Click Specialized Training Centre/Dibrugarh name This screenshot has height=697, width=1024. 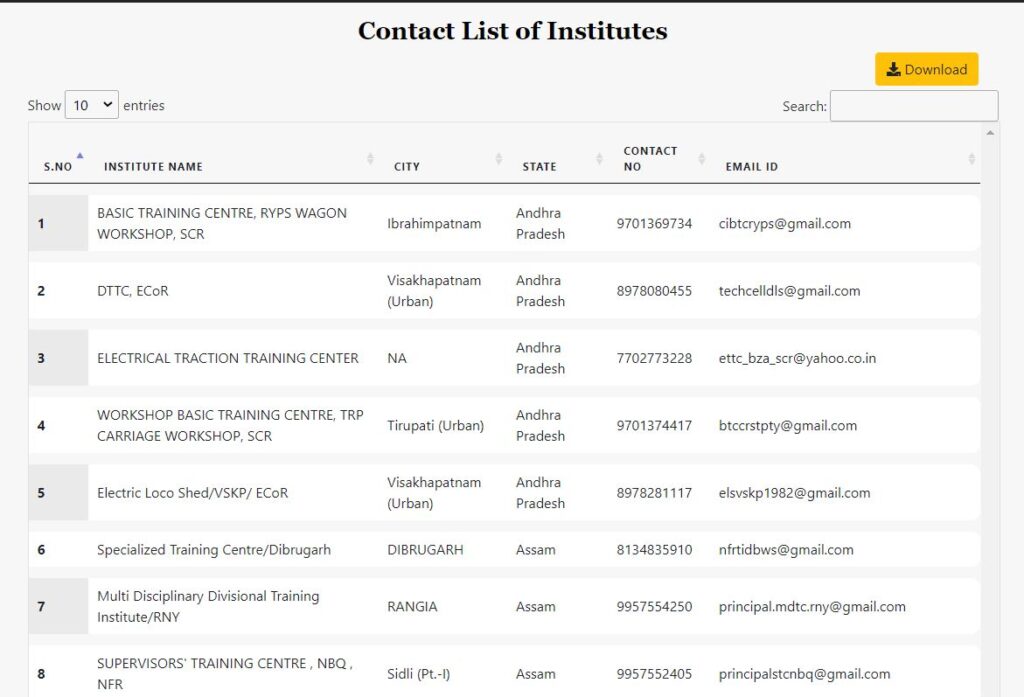coord(214,549)
